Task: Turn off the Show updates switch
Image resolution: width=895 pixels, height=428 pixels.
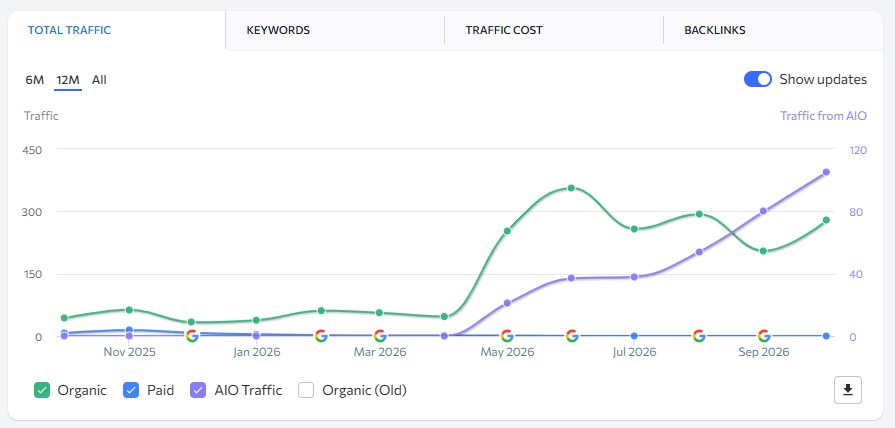Action: [x=757, y=79]
